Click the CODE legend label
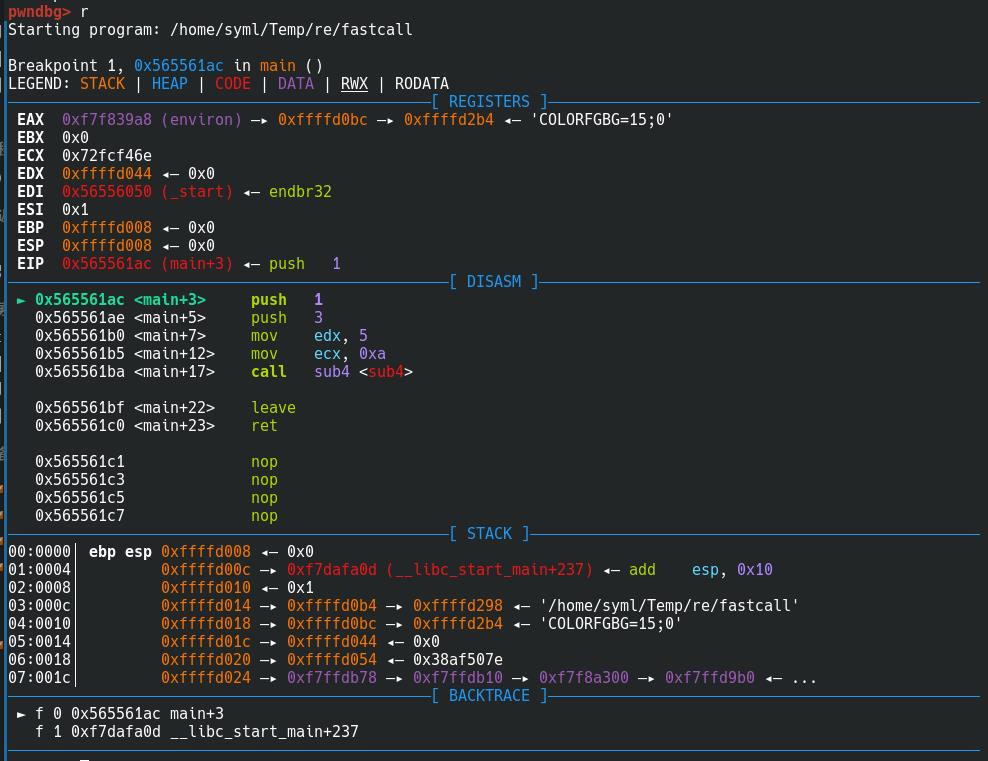 tap(232, 84)
